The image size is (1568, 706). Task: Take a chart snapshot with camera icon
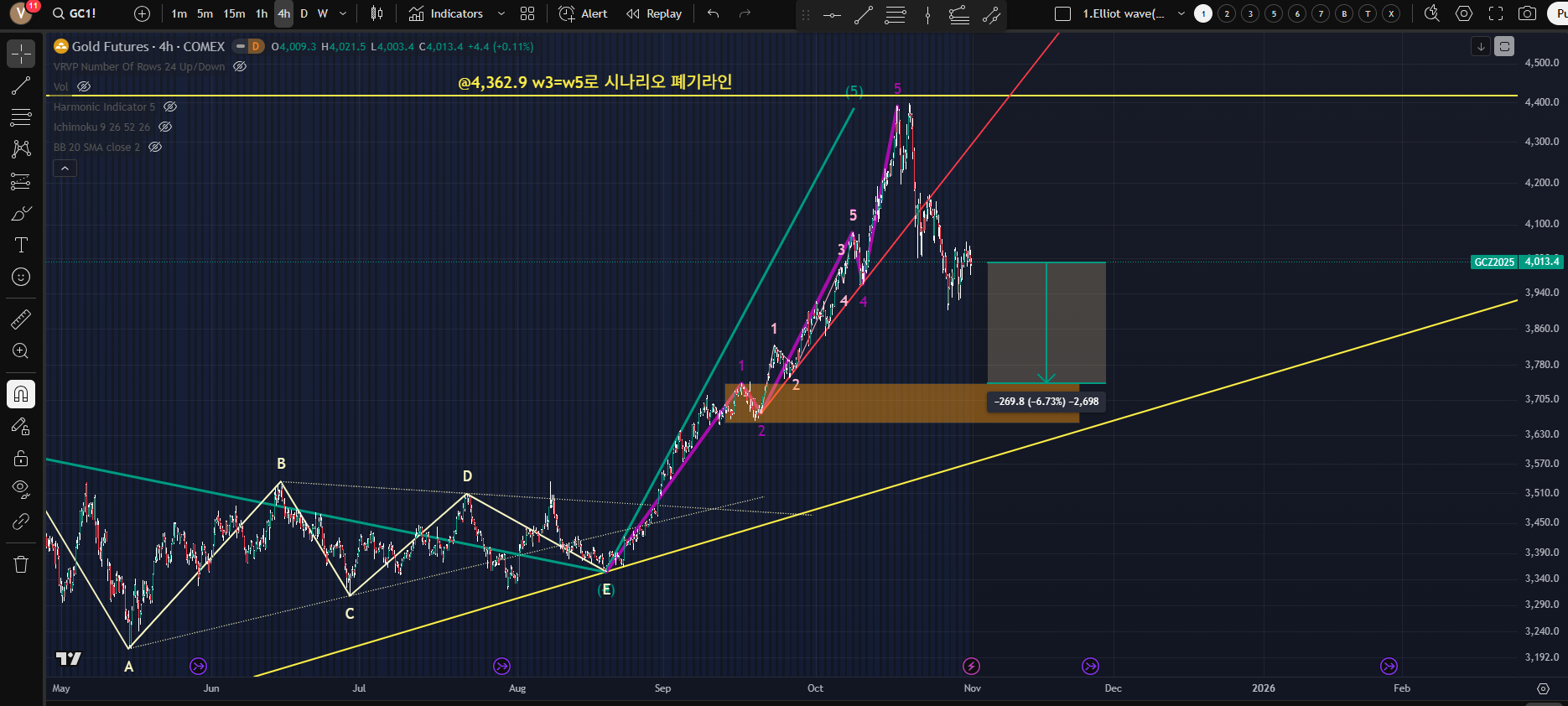1528,13
